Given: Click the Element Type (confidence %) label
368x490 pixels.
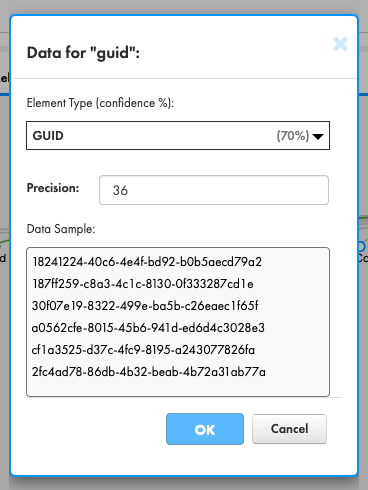Looking at the screenshot, I should [x=100, y=103].
